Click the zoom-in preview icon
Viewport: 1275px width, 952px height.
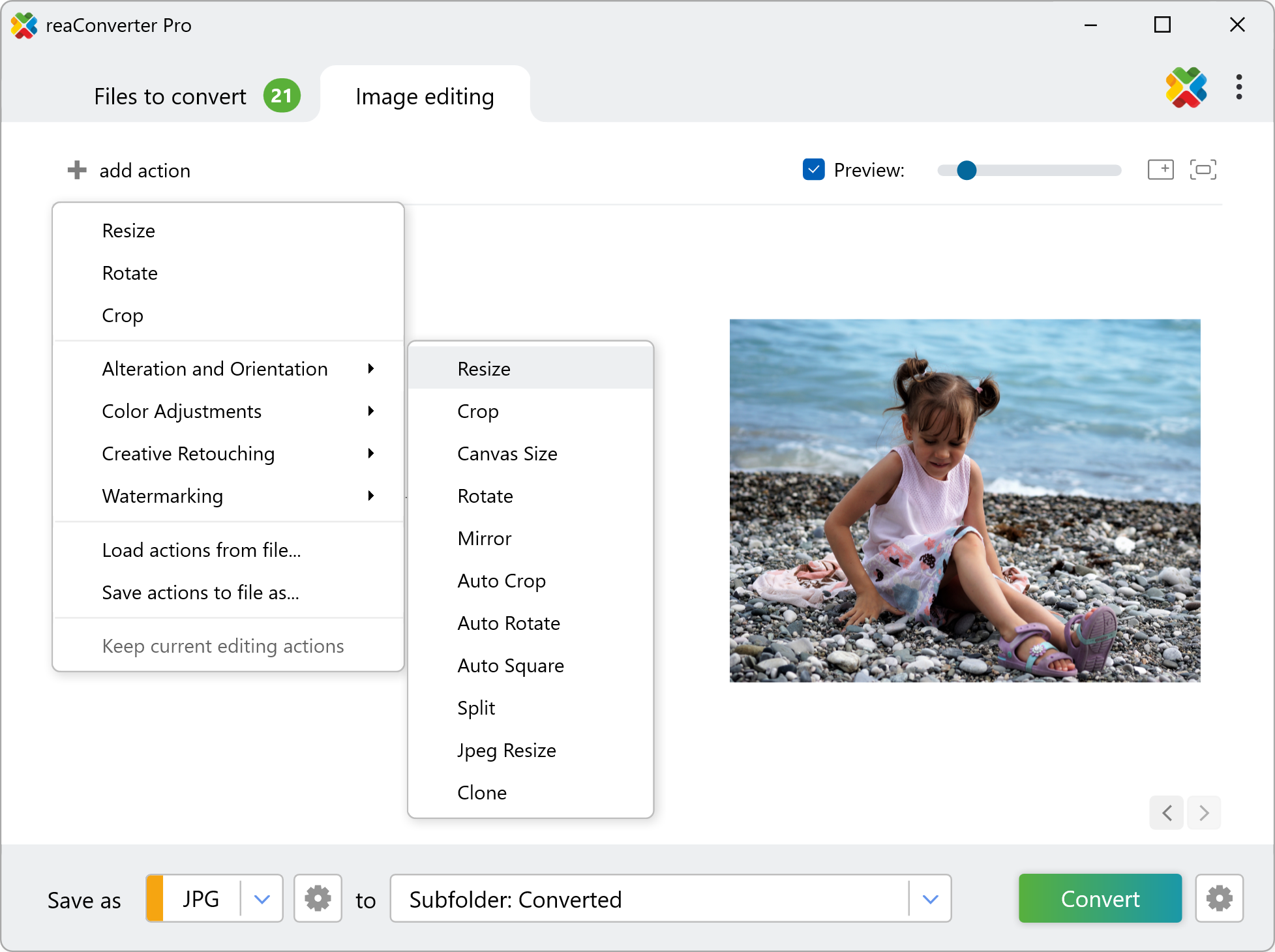pyautogui.click(x=1160, y=170)
